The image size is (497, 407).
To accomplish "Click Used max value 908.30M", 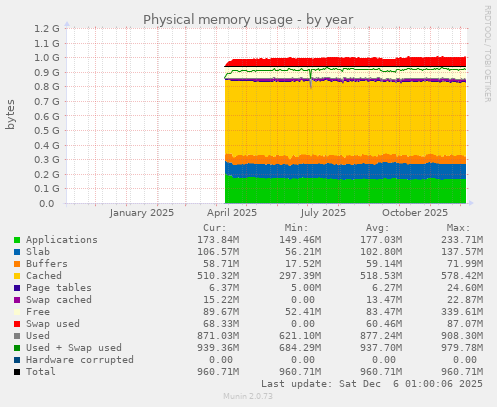I will click(462, 336).
